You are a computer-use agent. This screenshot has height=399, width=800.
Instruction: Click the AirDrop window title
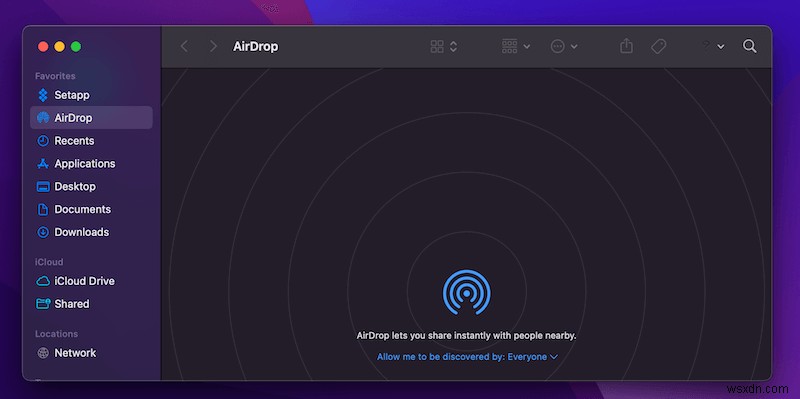pyautogui.click(x=256, y=46)
